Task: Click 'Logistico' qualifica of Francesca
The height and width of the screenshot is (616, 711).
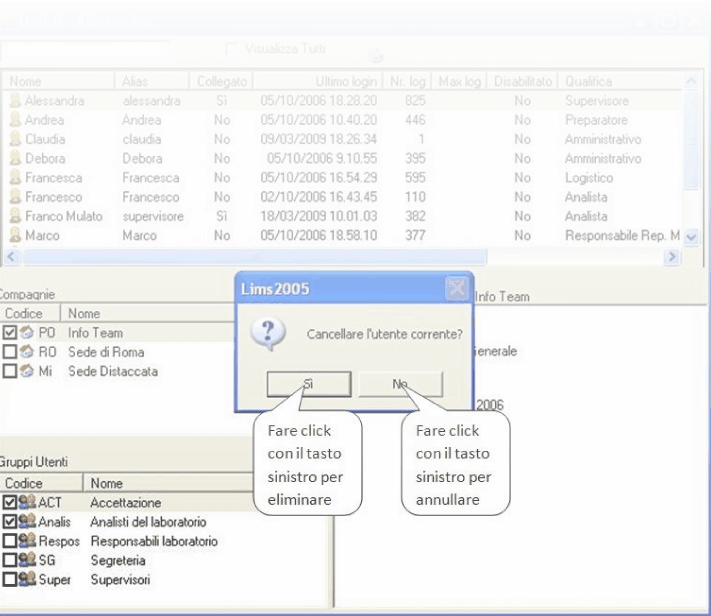Action: tap(589, 178)
